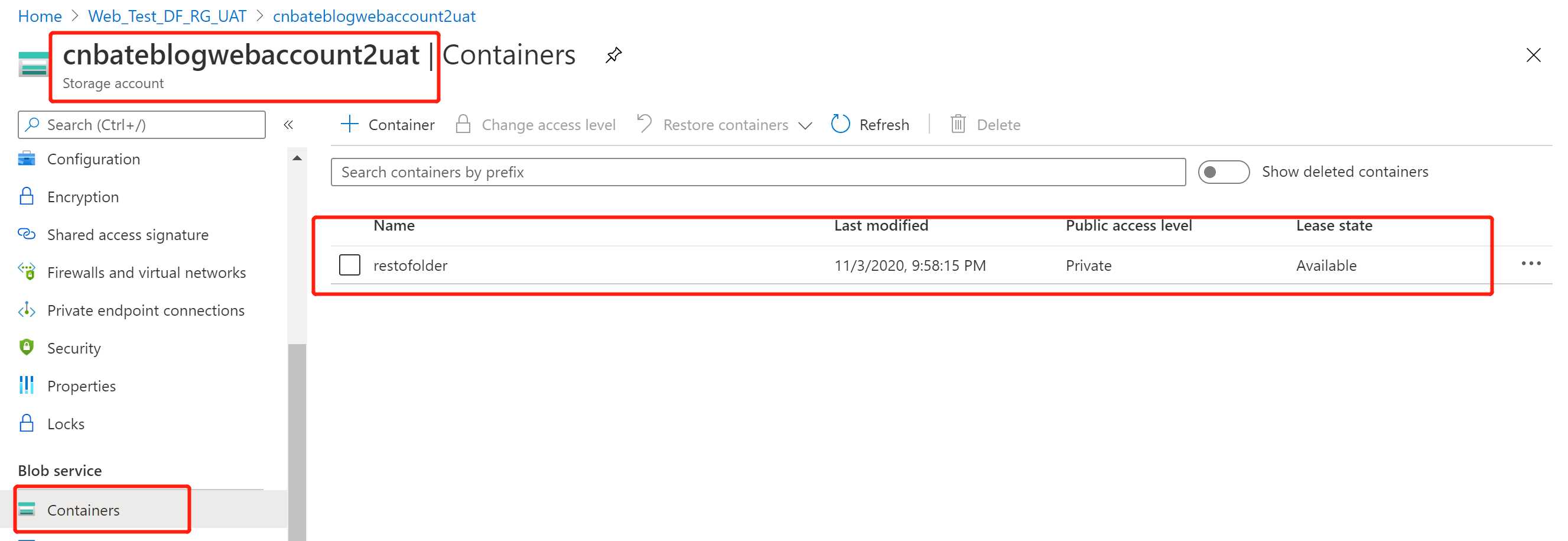1568x541 pixels.
Task: Focus Search containers by prefix field
Action: [758, 173]
